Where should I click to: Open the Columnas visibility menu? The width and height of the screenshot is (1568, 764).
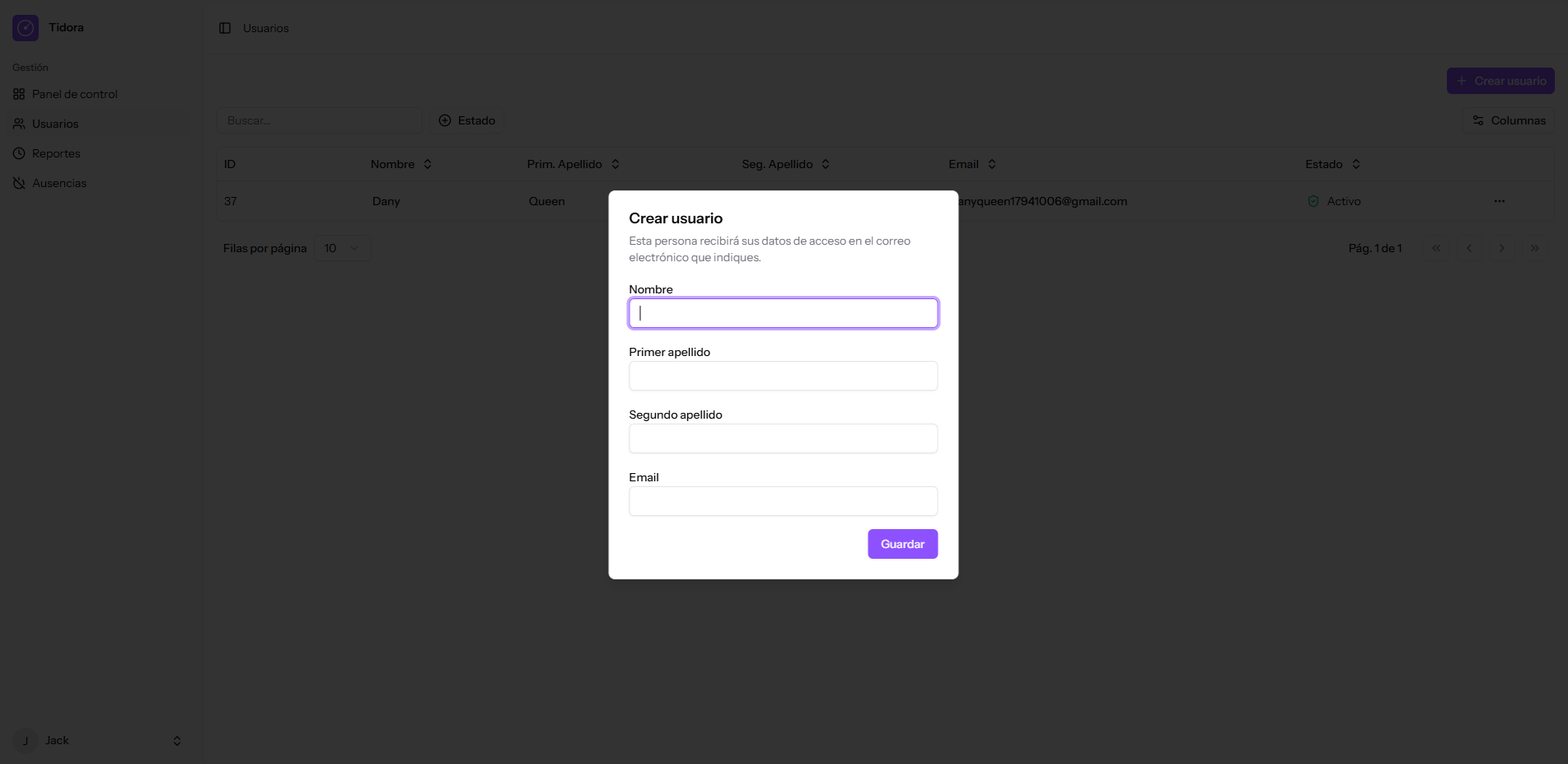click(1509, 120)
